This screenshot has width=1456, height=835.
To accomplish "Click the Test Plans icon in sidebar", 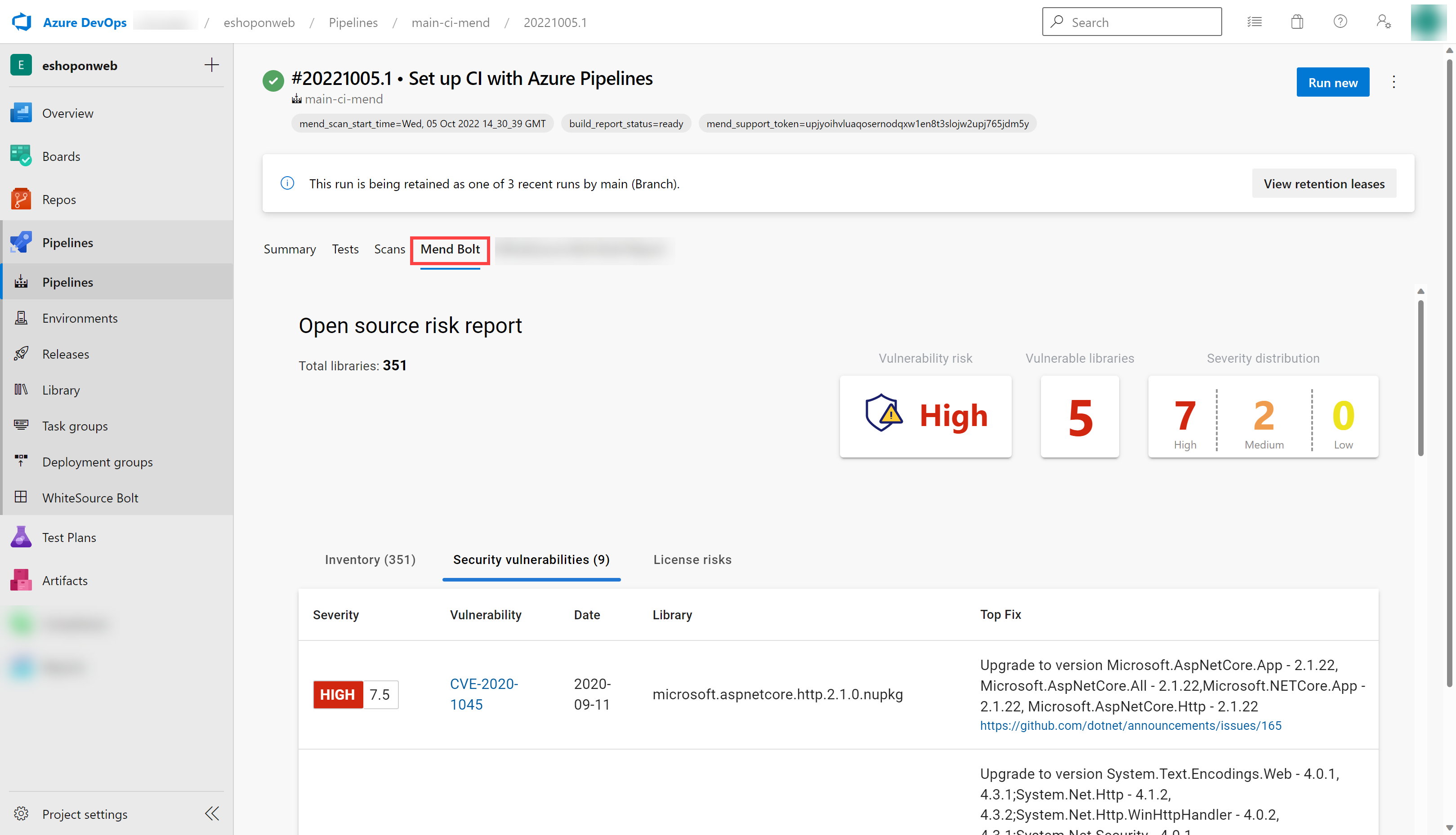I will [19, 537].
